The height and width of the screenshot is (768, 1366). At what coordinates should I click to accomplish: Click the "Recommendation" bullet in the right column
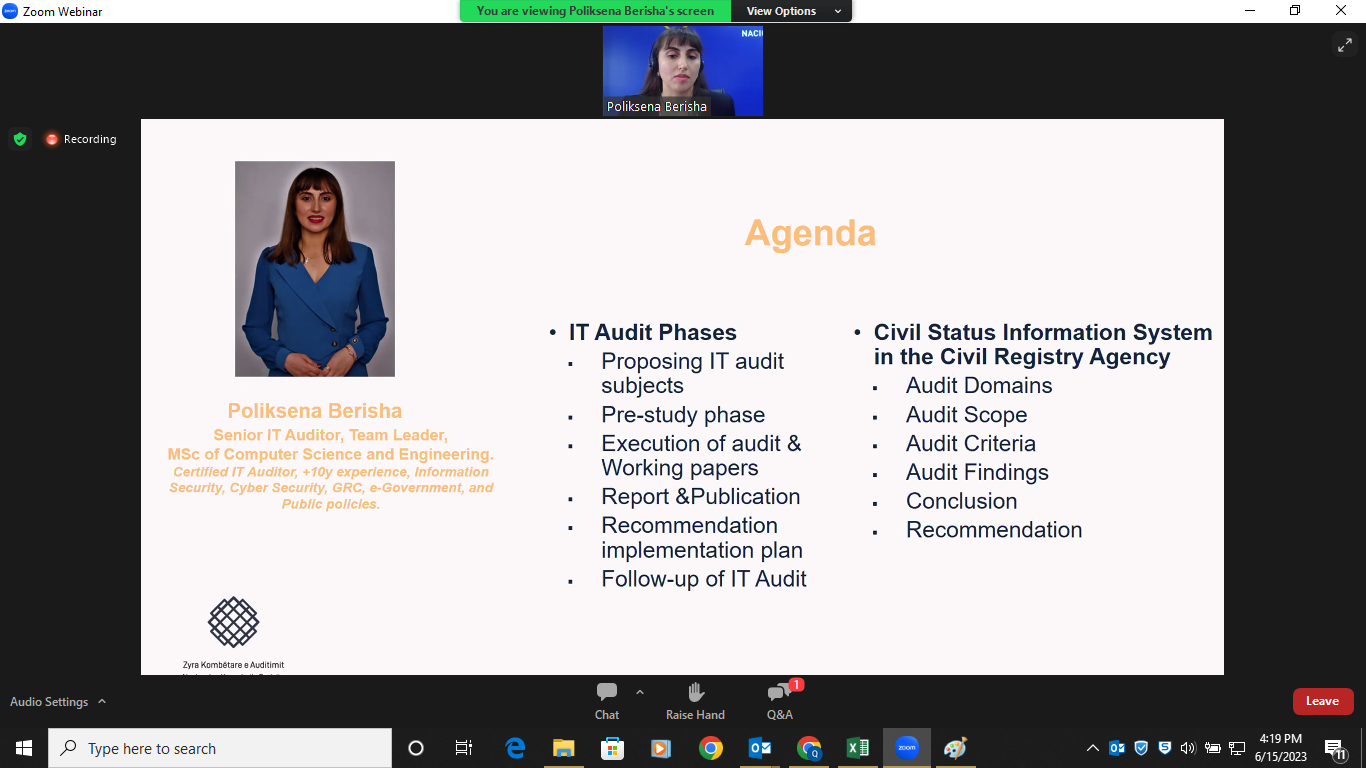994,530
